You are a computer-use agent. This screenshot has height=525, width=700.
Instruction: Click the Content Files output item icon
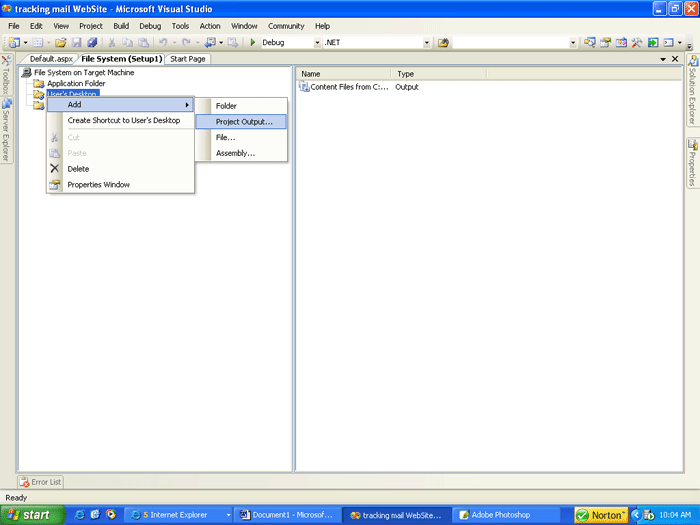coord(304,87)
